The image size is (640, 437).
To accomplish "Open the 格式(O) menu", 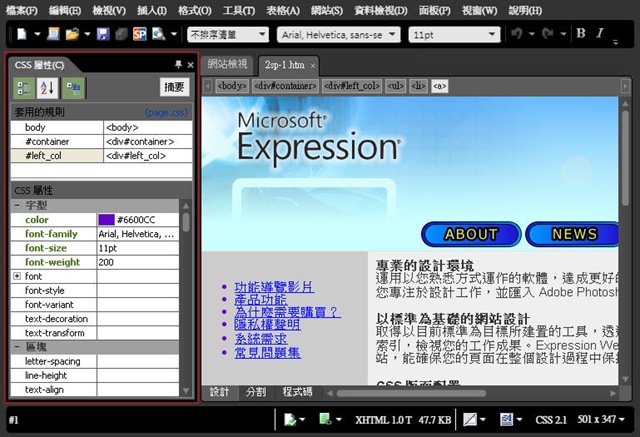I will click(194, 10).
